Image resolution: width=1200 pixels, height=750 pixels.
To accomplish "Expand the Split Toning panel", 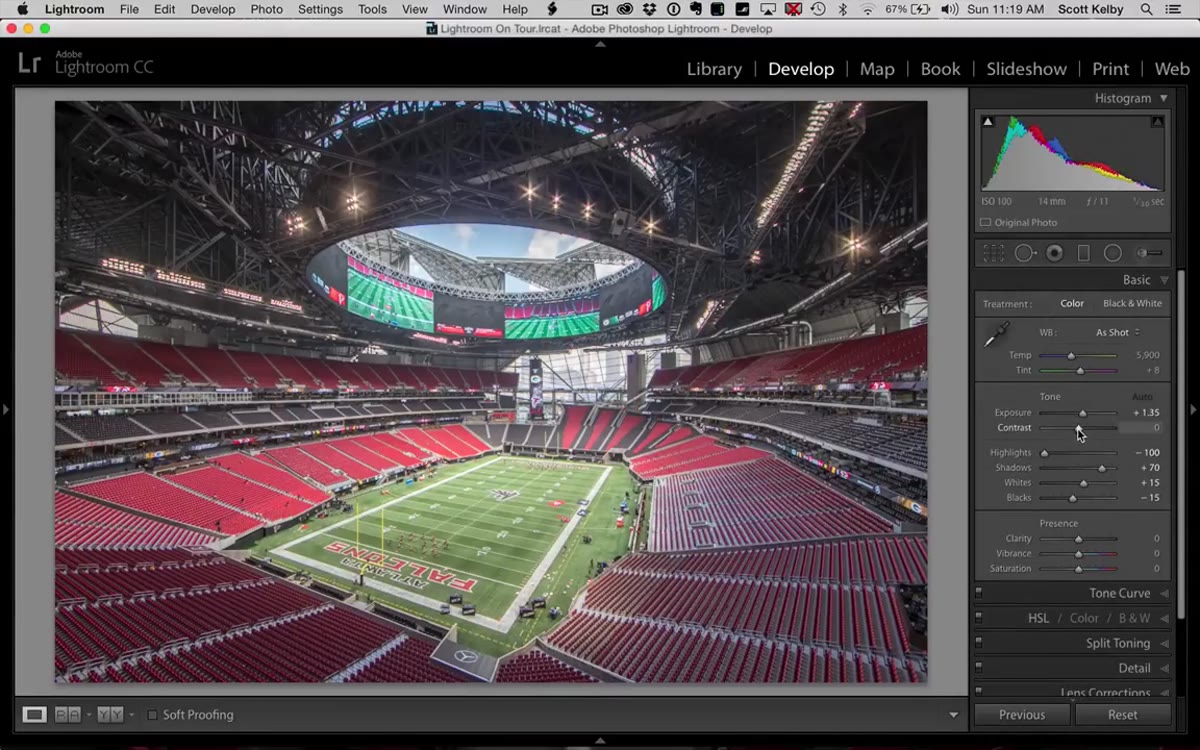I will click(1164, 644).
